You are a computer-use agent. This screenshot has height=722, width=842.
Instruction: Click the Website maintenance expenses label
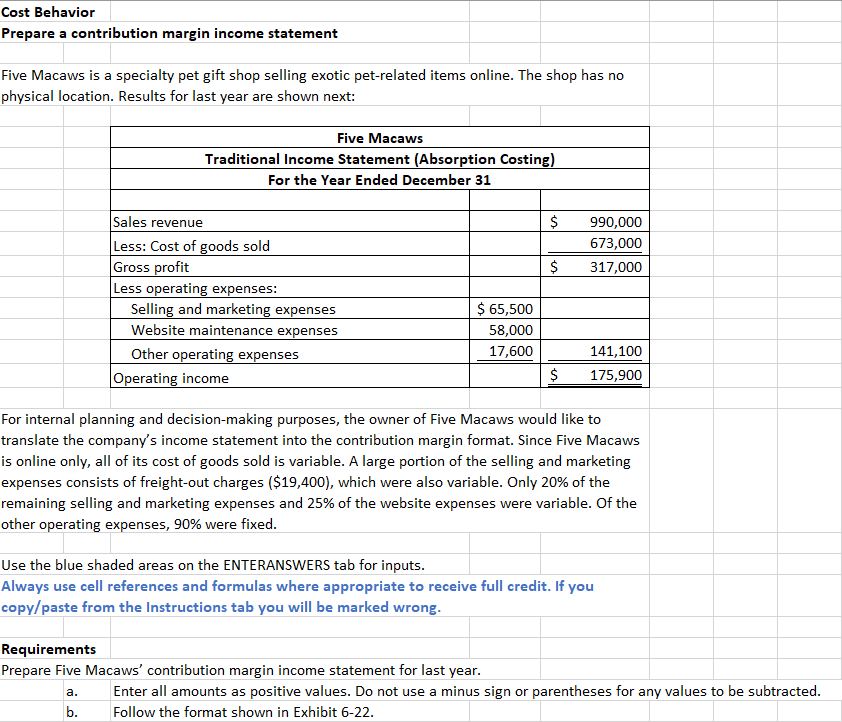[225, 330]
